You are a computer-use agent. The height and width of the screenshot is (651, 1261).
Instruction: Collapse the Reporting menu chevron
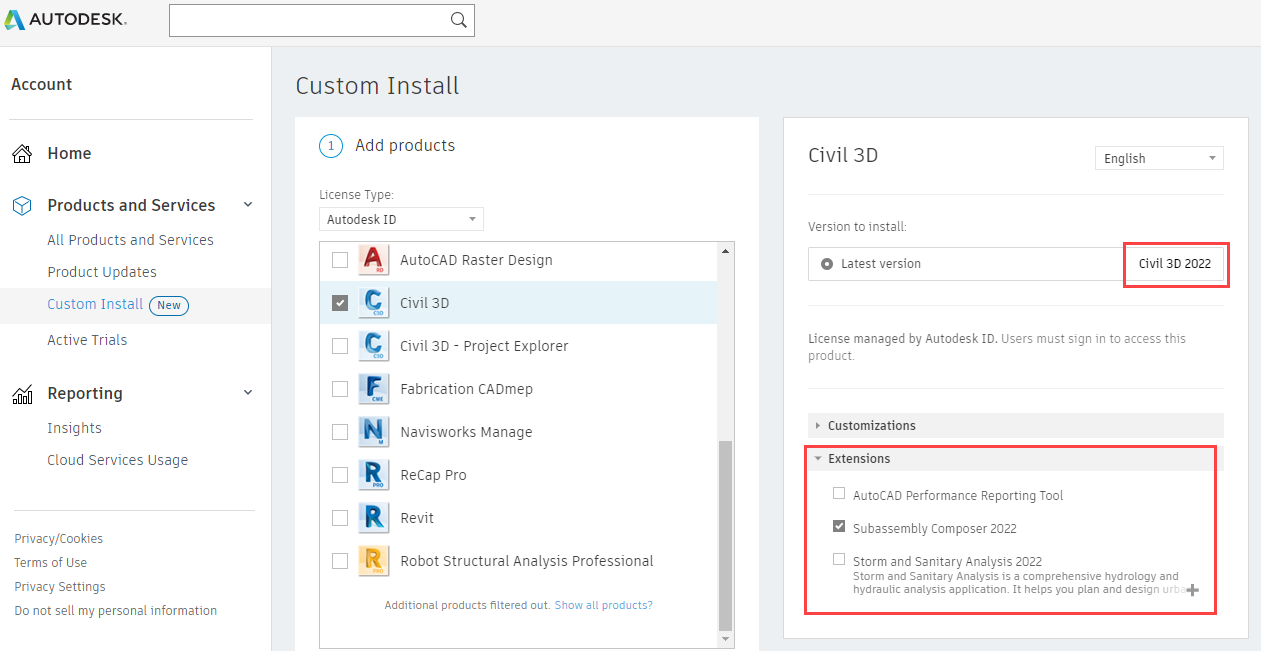click(248, 393)
